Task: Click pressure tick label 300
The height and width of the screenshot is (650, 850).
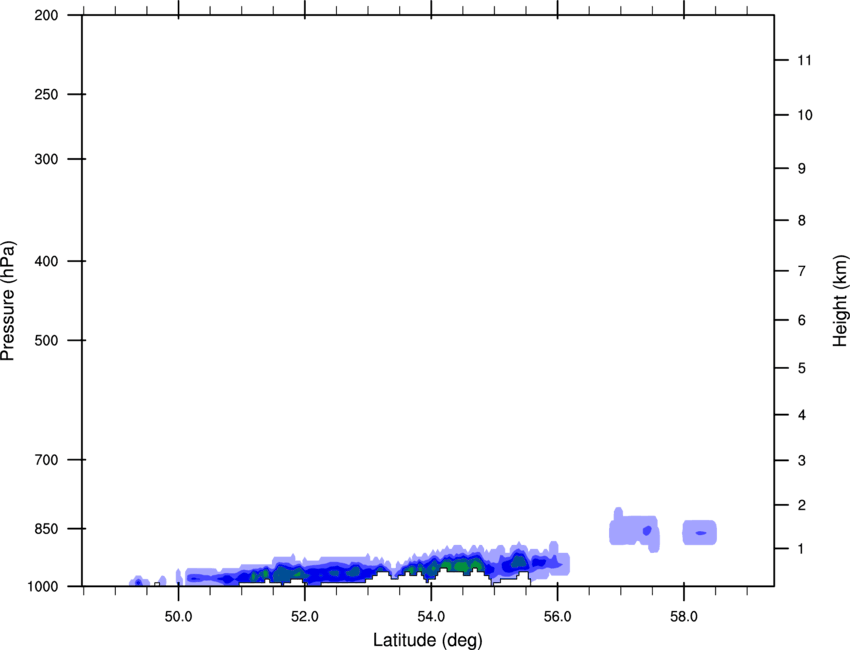Action: (x=46, y=159)
